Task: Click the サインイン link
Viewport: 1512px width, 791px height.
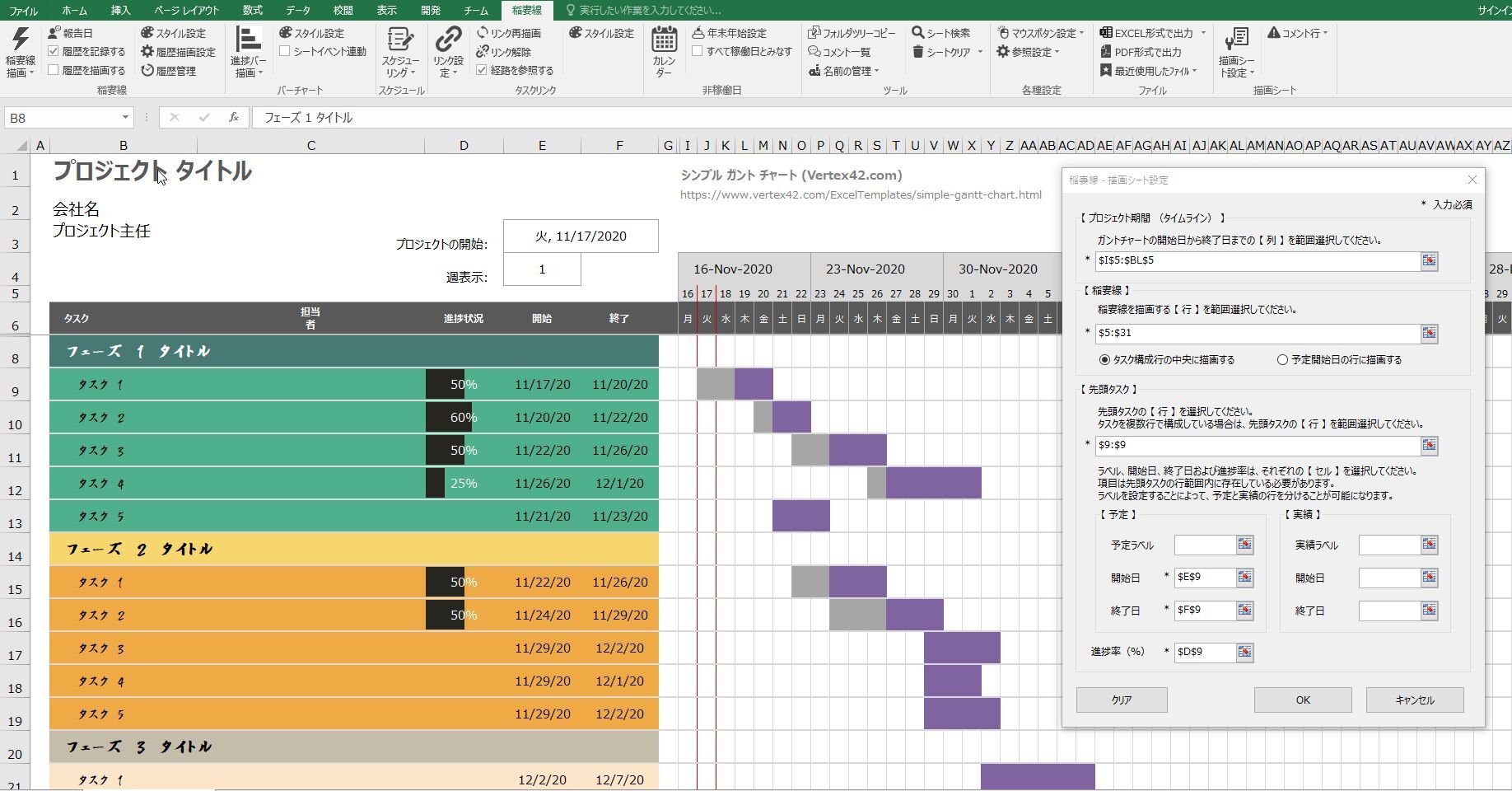Action: point(1494,11)
